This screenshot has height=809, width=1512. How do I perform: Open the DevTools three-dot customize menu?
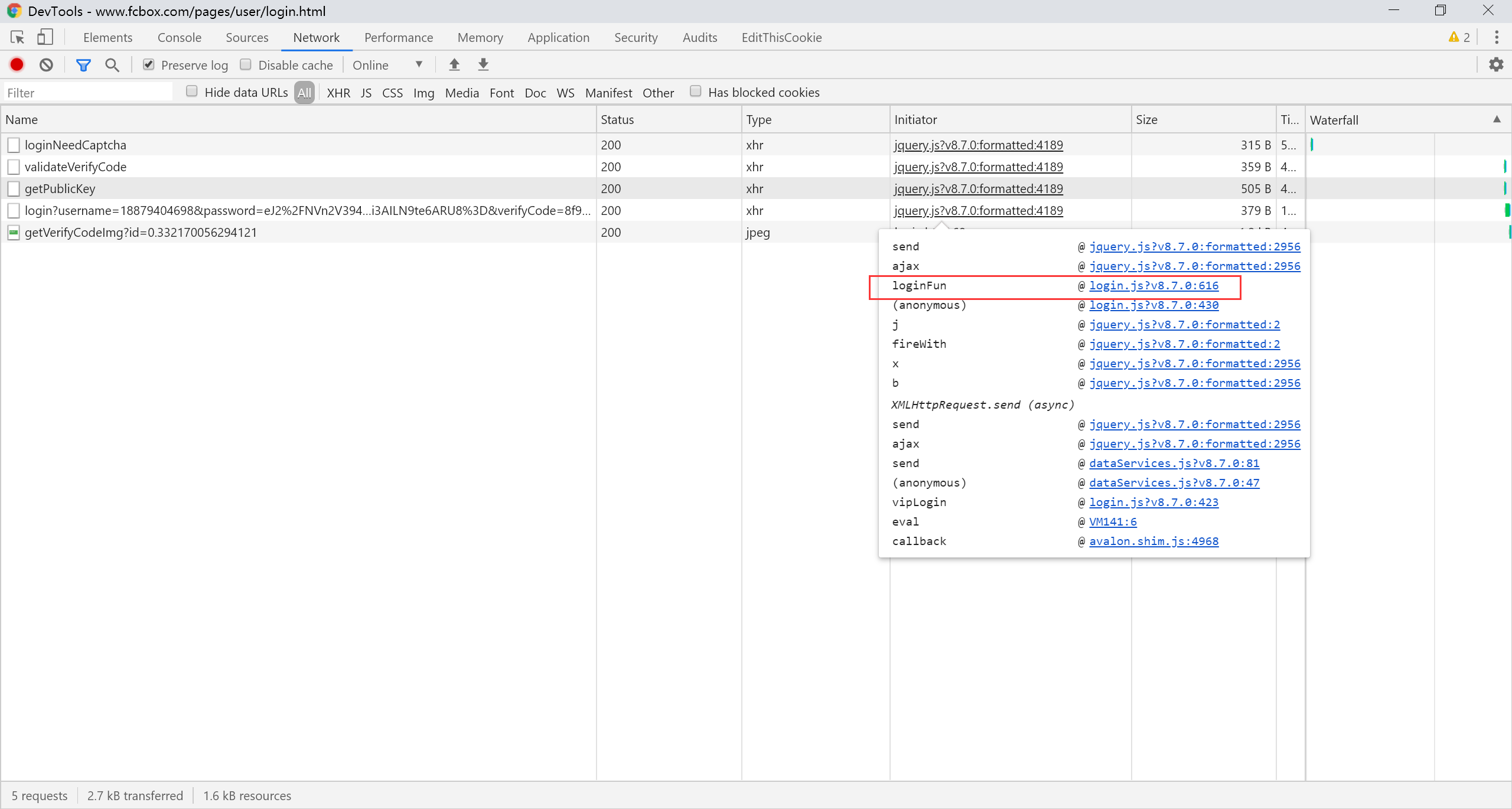pyautogui.click(x=1496, y=38)
